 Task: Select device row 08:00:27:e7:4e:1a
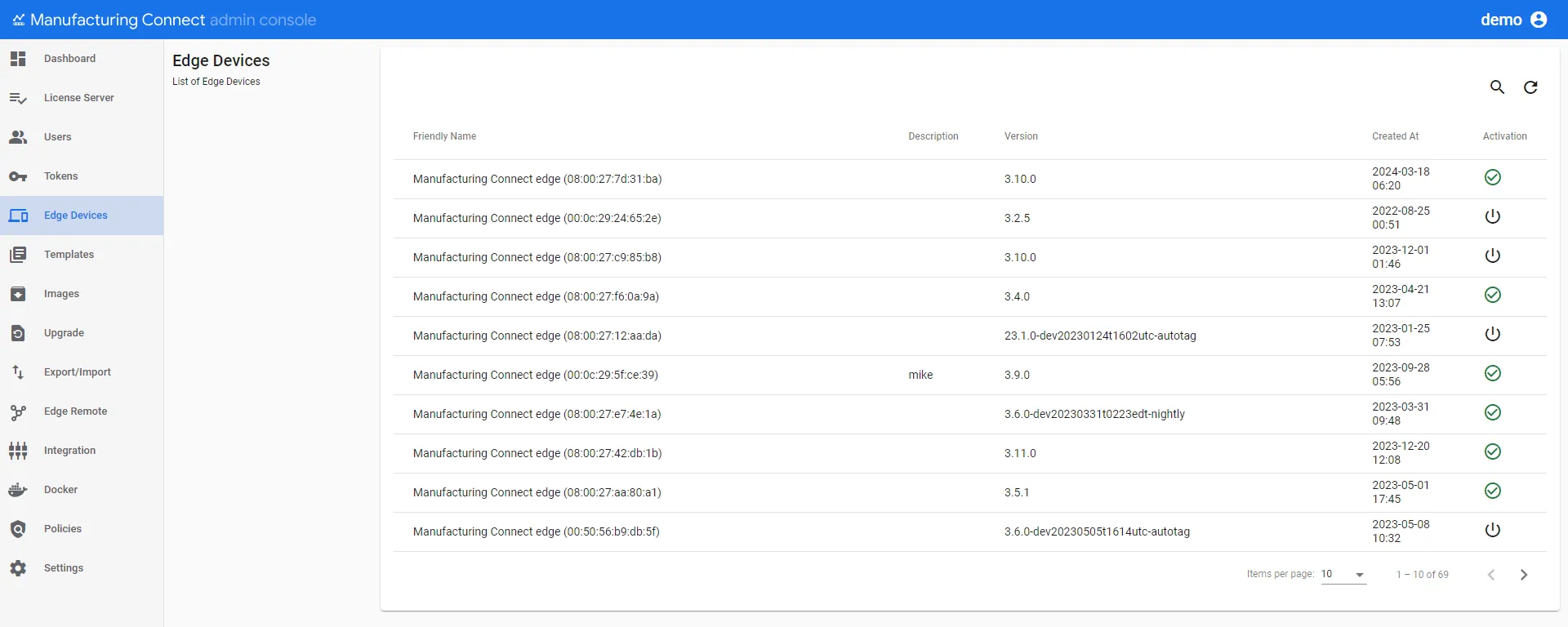969,414
